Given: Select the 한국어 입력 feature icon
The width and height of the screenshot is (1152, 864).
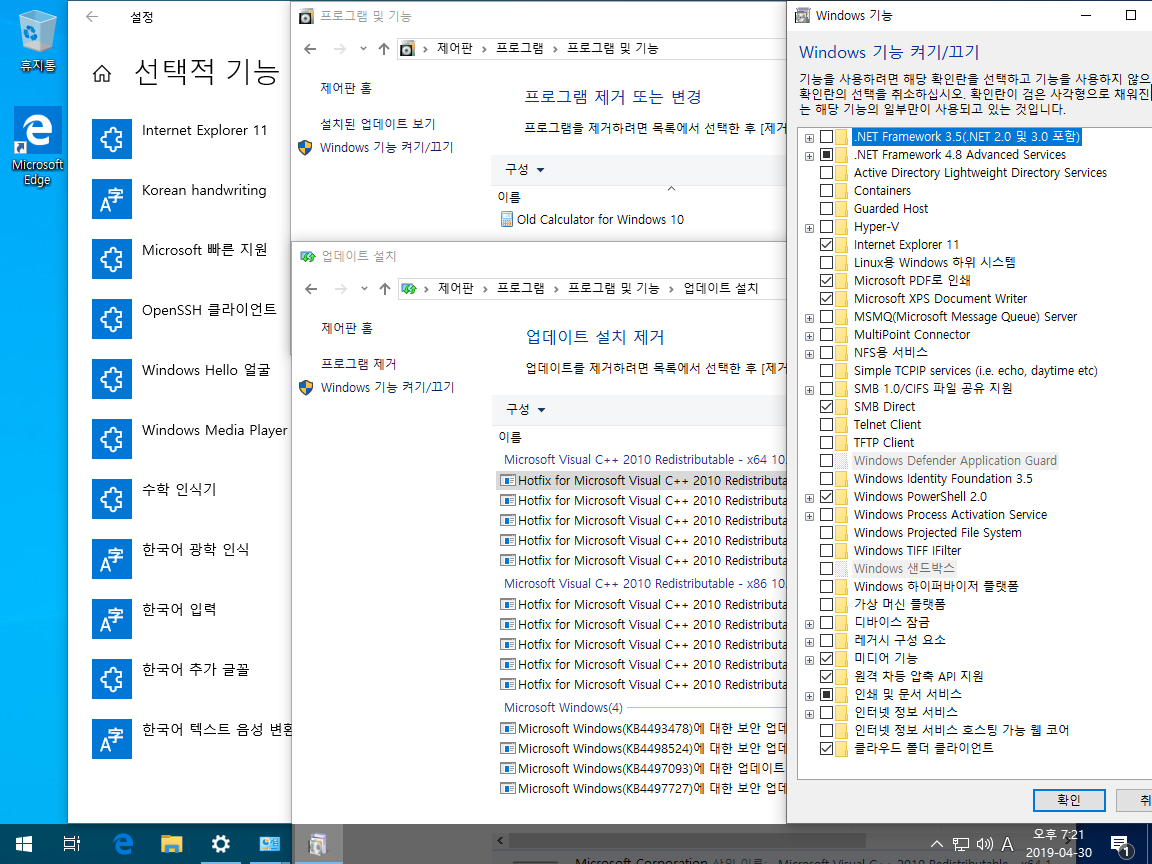Looking at the screenshot, I should click(112, 619).
